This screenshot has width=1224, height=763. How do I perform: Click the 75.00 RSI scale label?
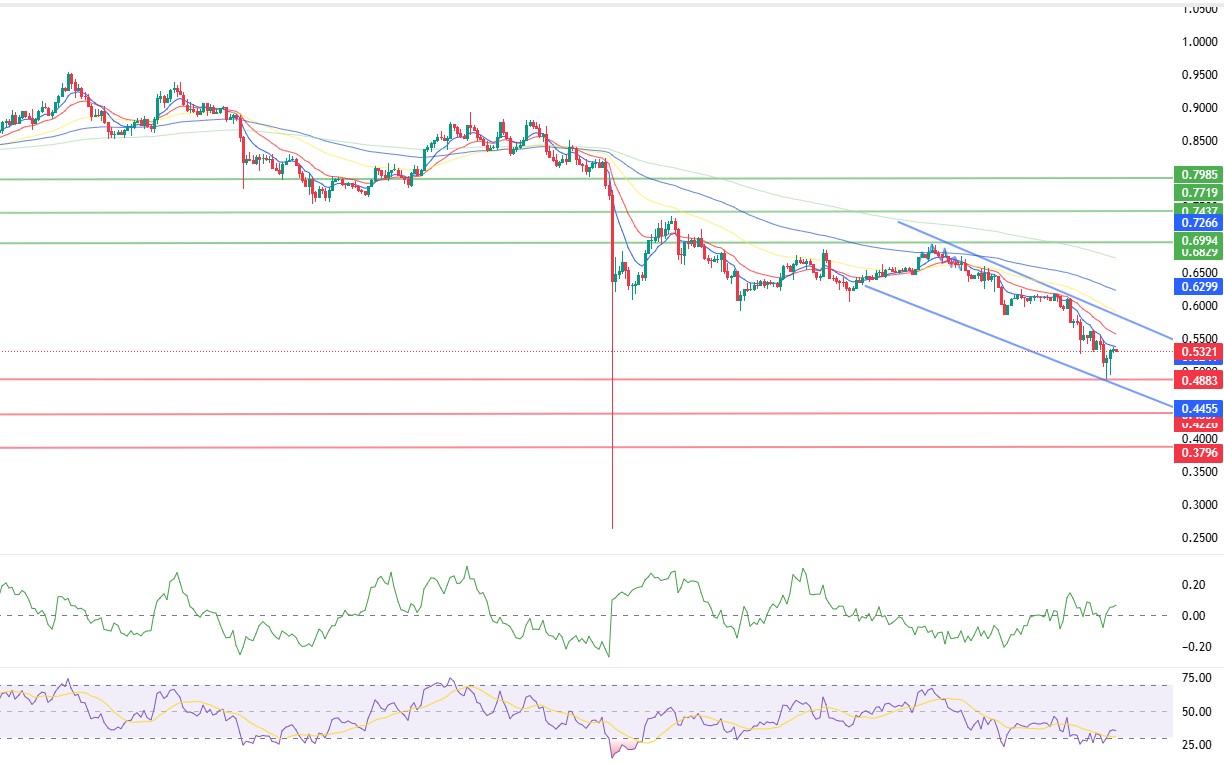click(x=1195, y=679)
